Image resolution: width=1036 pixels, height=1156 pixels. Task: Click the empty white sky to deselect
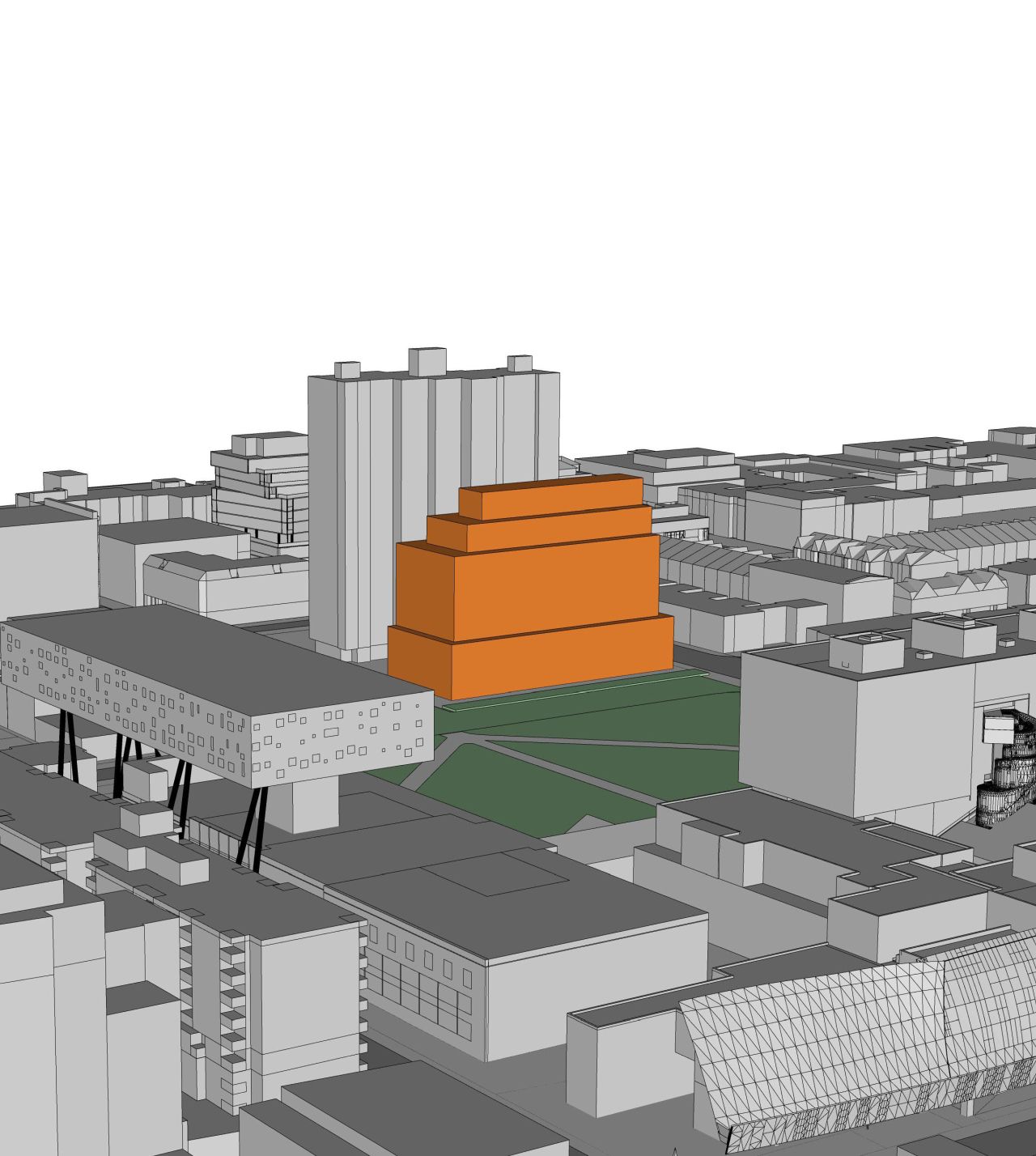coord(518,162)
